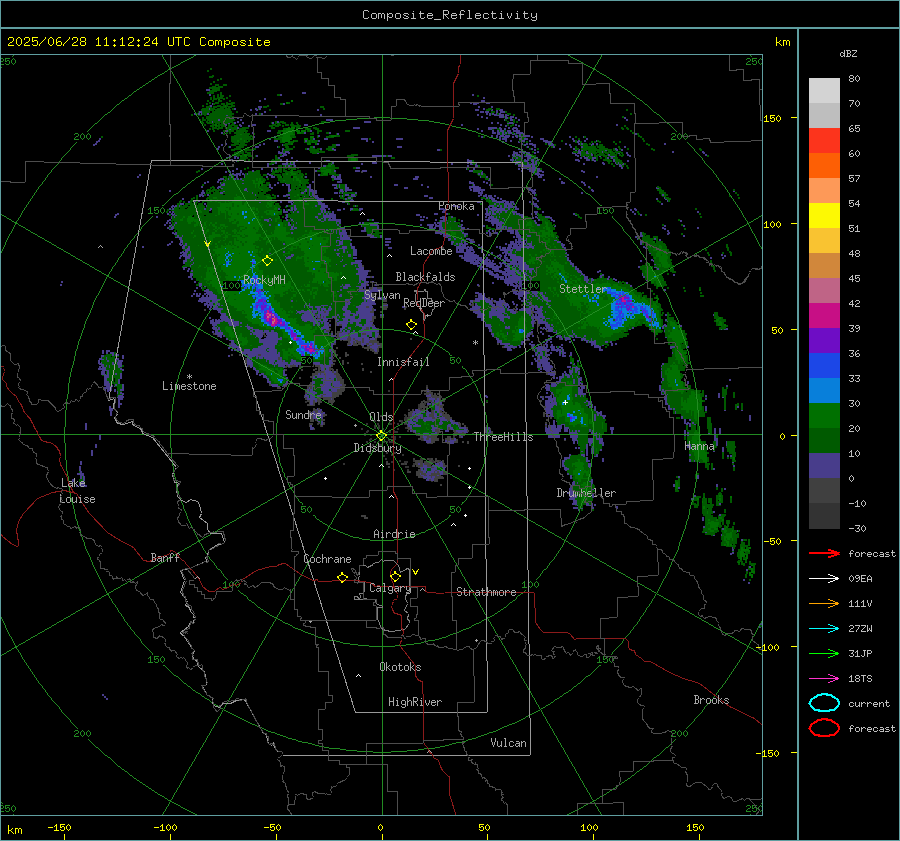Screen dimensions: 900x841
Task: Click the Lacombe label
Action: pyautogui.click(x=431, y=251)
